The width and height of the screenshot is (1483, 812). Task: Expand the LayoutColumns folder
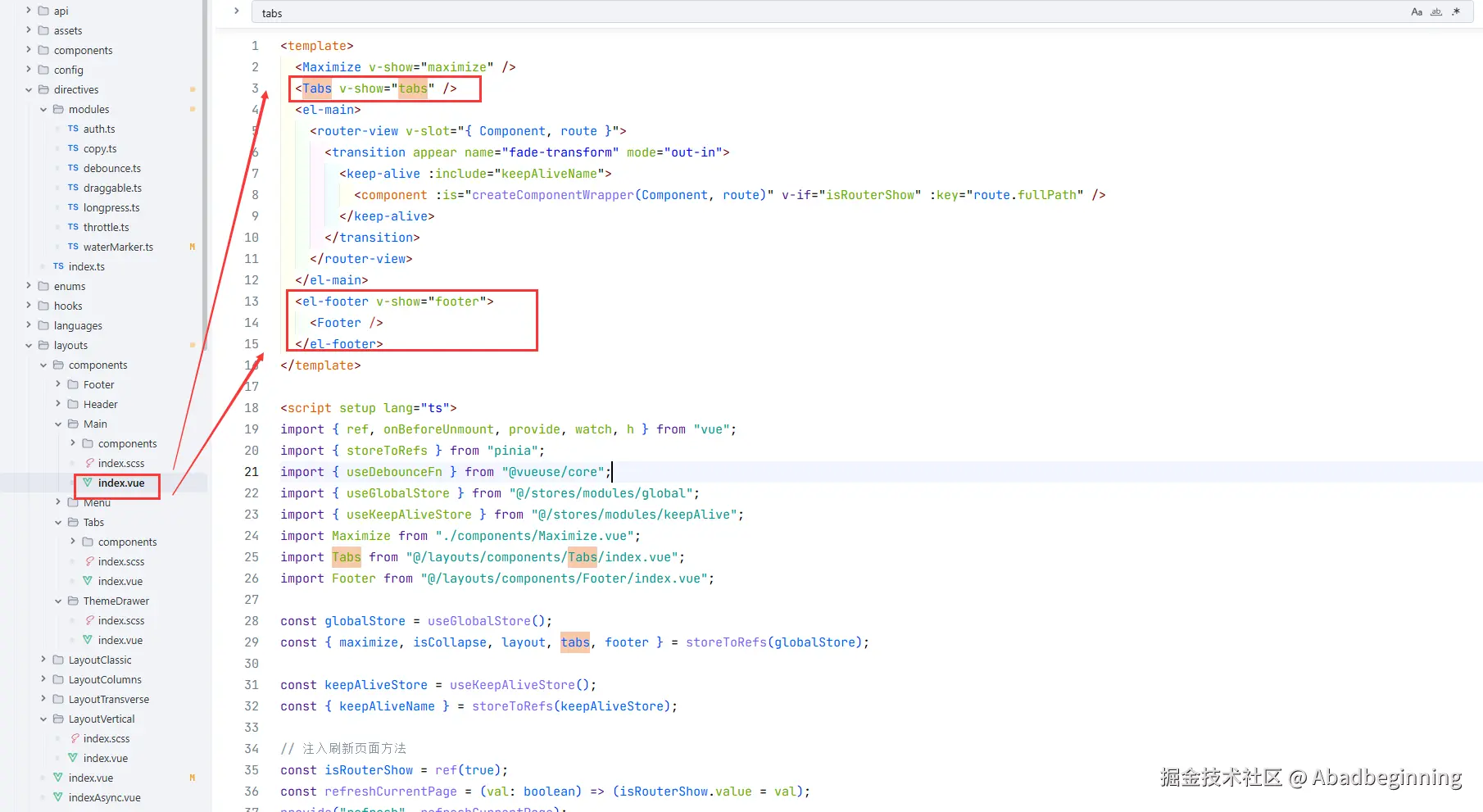coord(43,679)
